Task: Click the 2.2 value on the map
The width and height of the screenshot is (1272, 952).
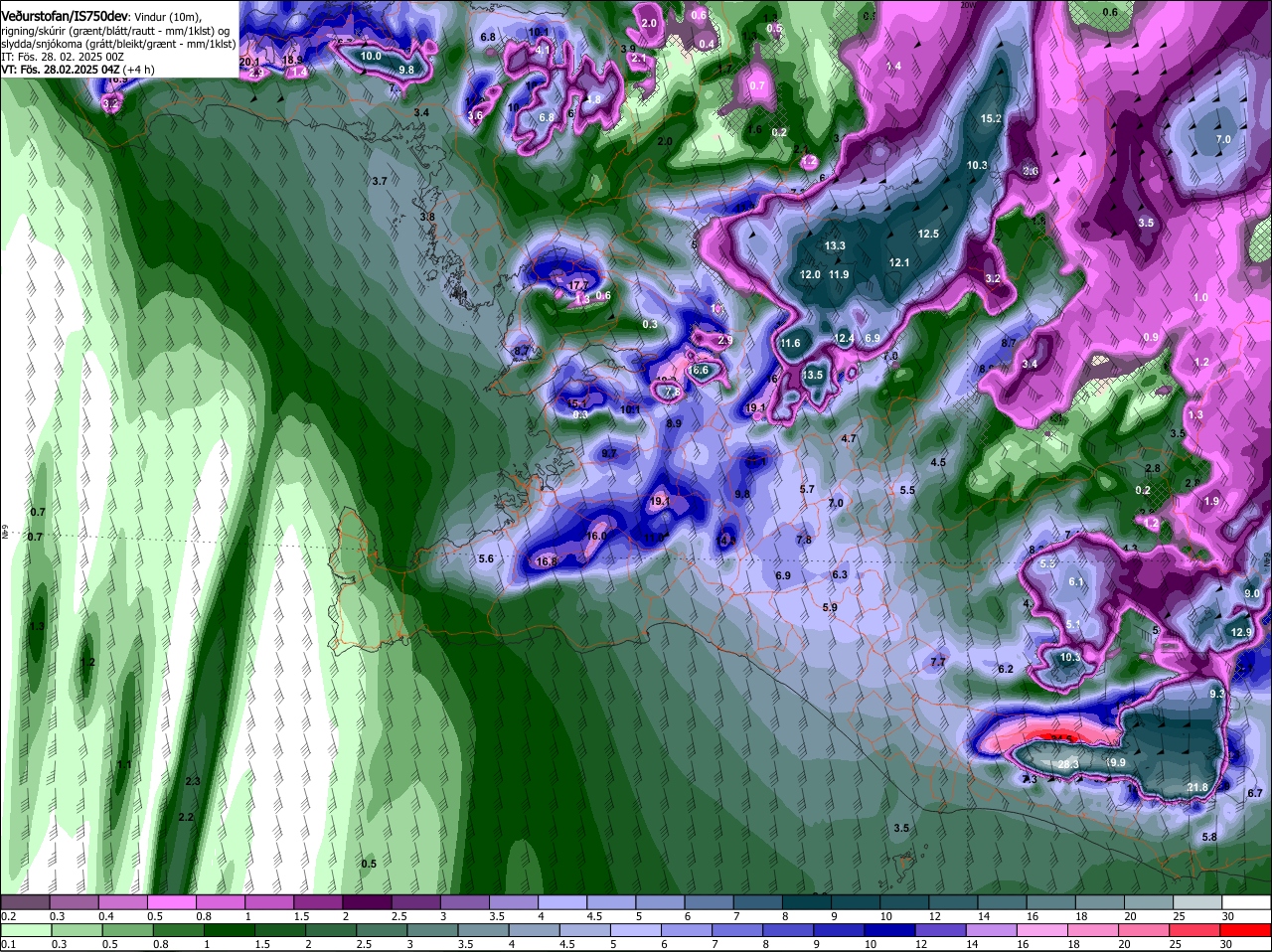Action: click(x=186, y=817)
